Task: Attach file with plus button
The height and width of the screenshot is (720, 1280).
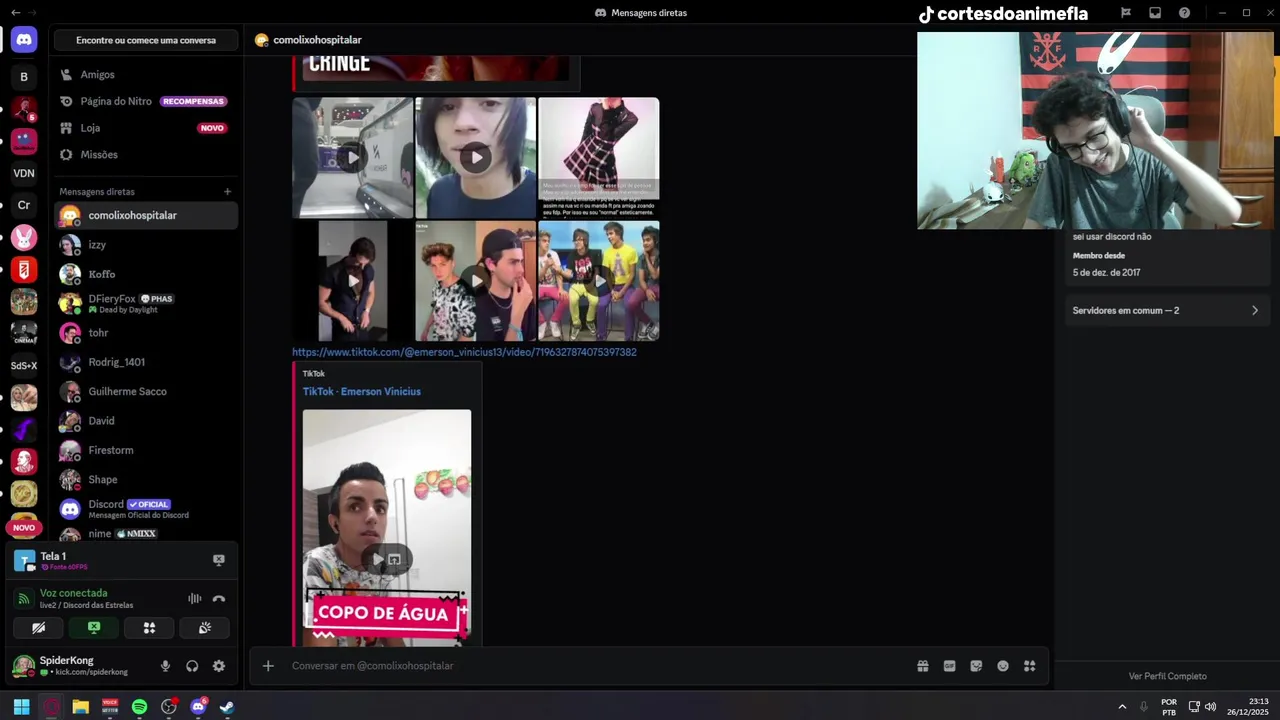Action: click(x=268, y=666)
